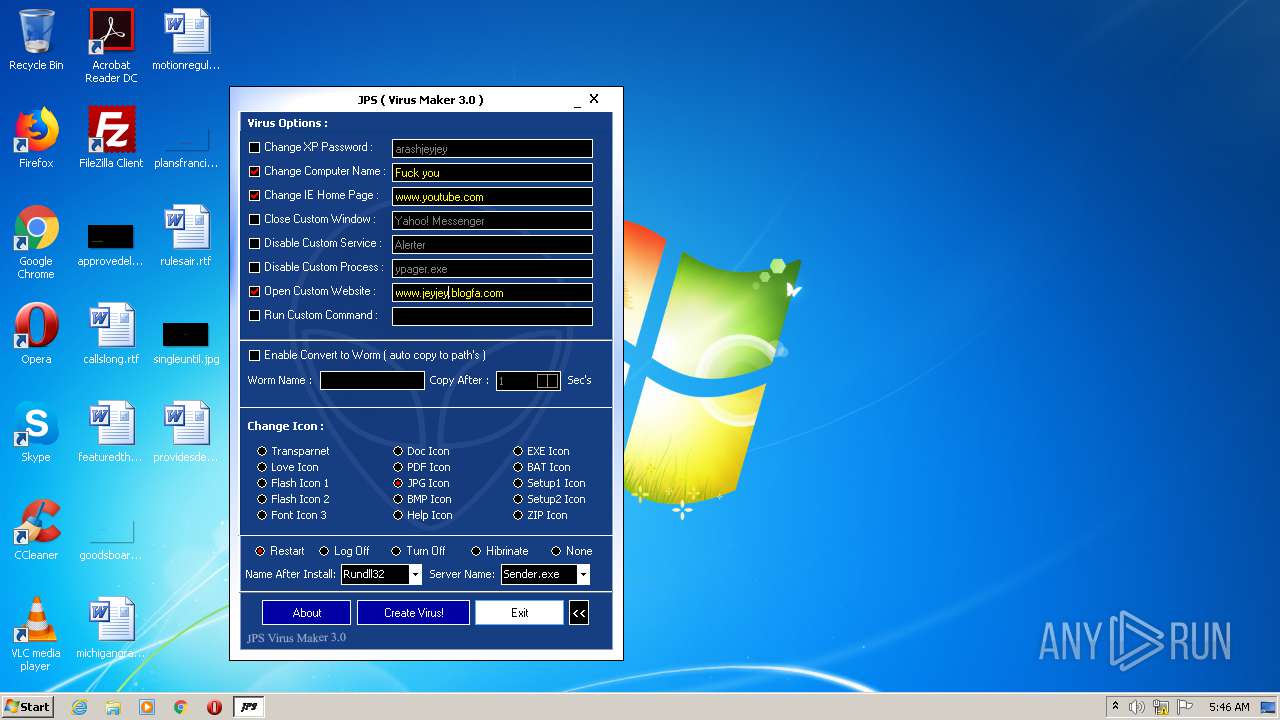1280x720 pixels.
Task: Select the ZIP Icon radio button
Action: 518,515
